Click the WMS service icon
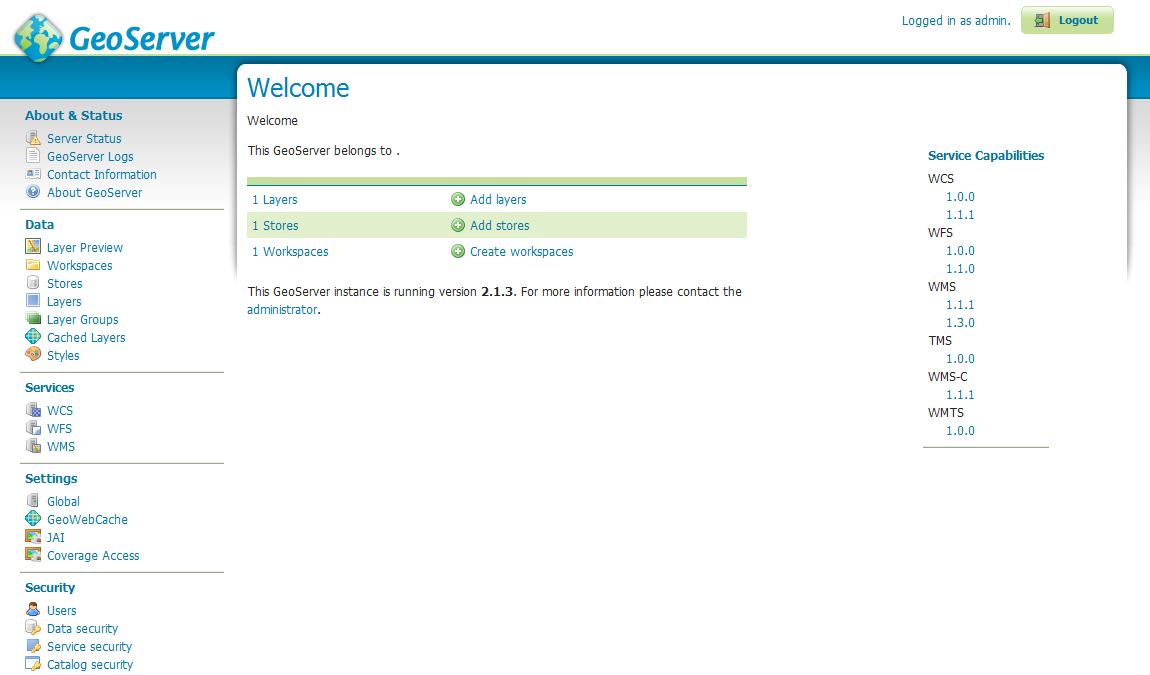 pyautogui.click(x=33, y=445)
